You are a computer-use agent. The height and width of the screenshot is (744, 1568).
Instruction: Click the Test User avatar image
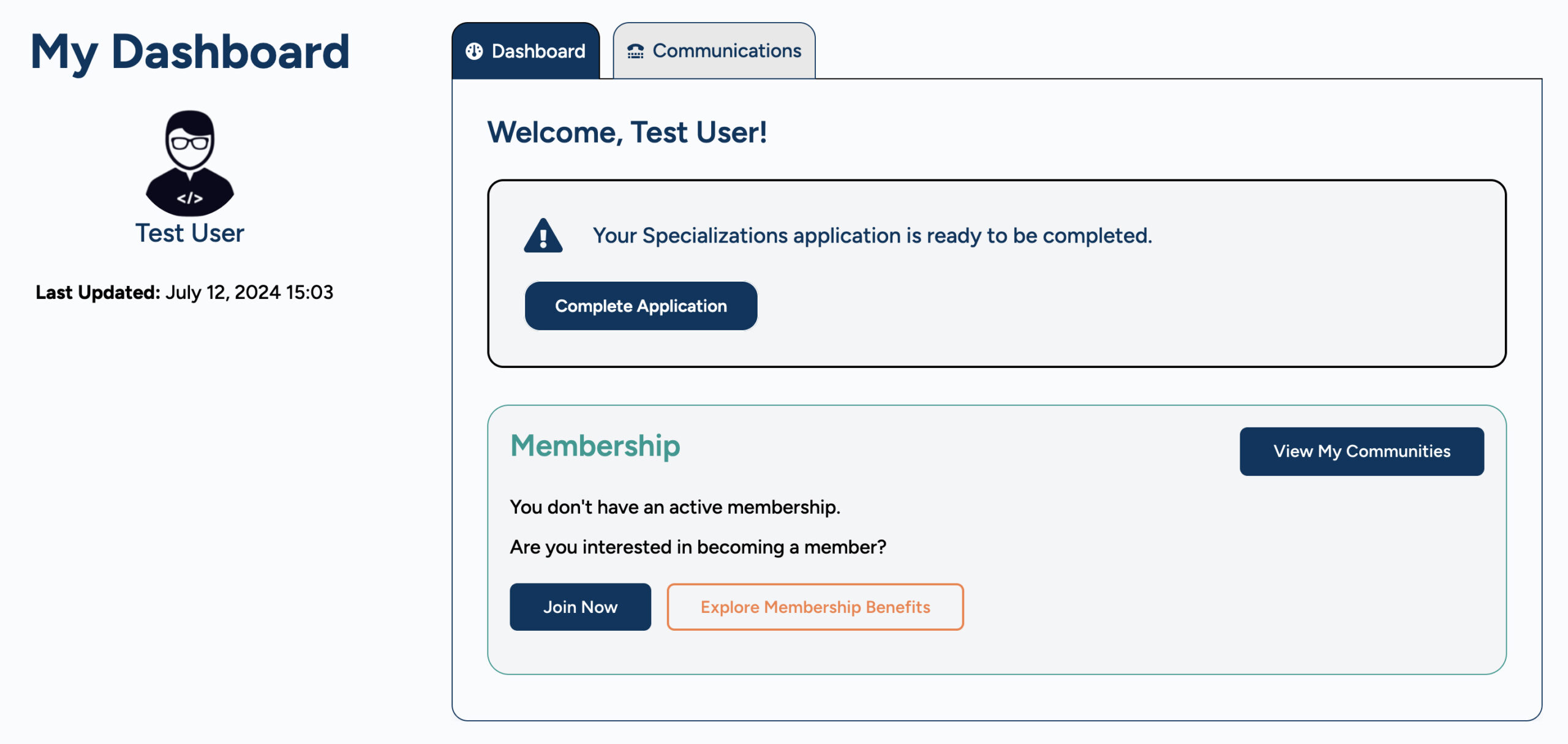[190, 163]
